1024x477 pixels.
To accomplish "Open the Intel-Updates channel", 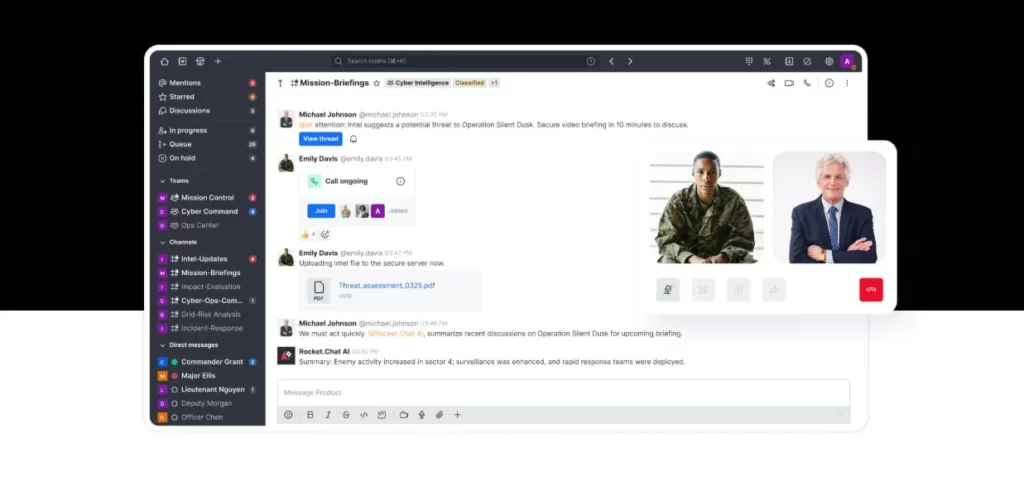I will click(207, 259).
